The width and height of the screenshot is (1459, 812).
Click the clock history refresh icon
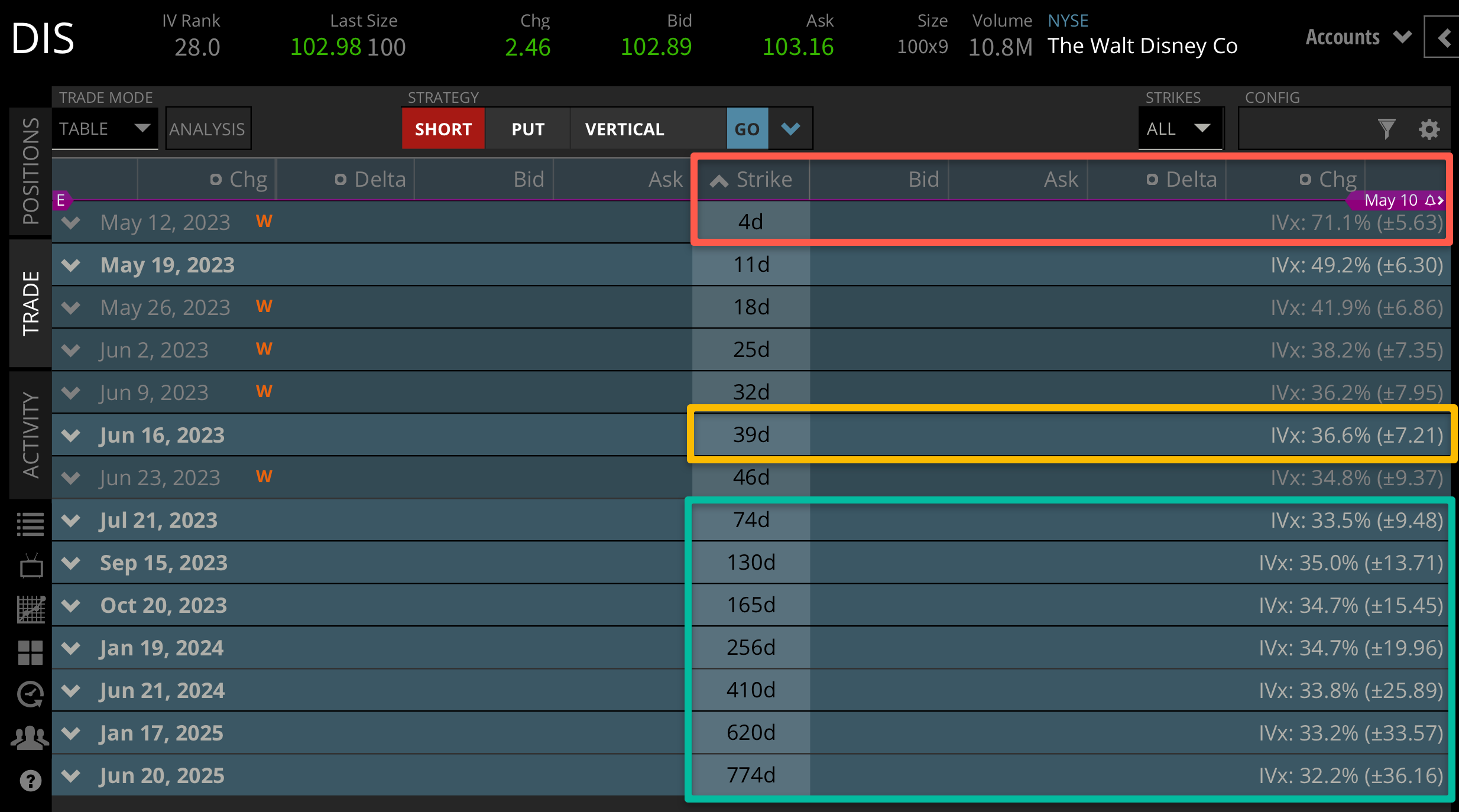click(x=30, y=694)
